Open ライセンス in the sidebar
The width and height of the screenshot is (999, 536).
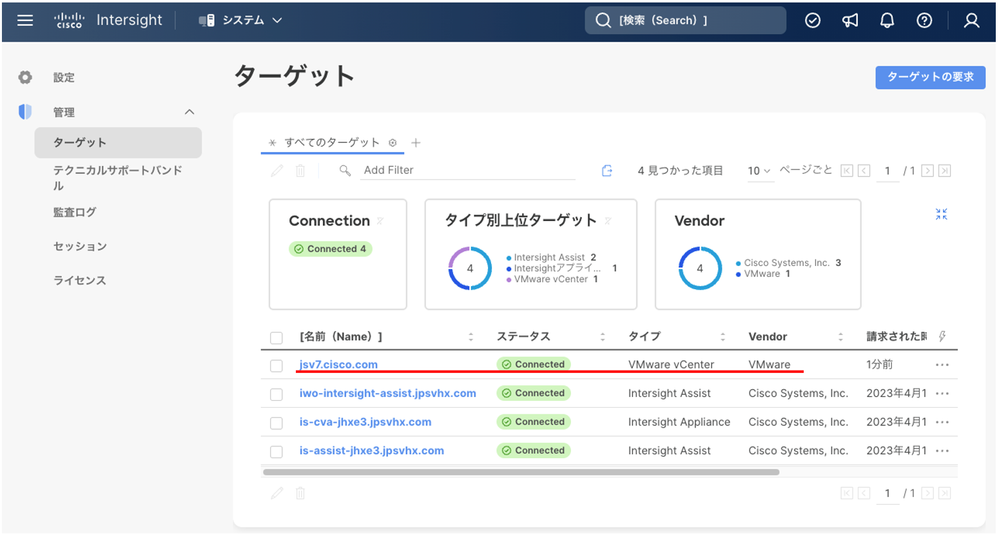click(80, 280)
